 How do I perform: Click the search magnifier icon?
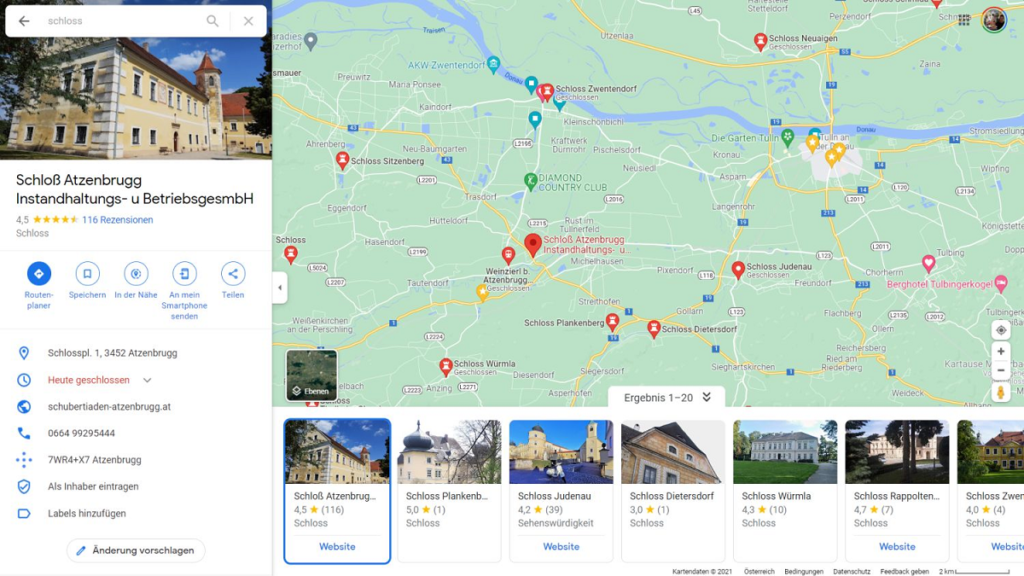[x=213, y=21]
